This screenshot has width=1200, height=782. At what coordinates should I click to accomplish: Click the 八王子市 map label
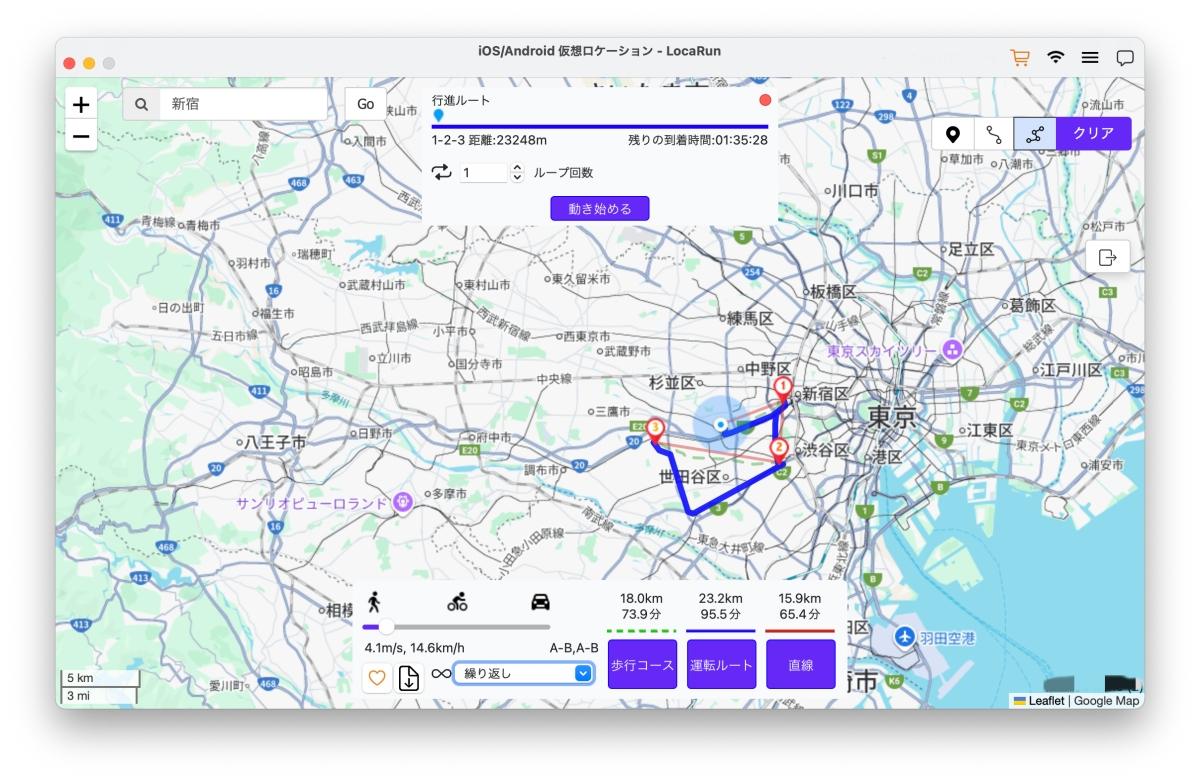pos(276,441)
